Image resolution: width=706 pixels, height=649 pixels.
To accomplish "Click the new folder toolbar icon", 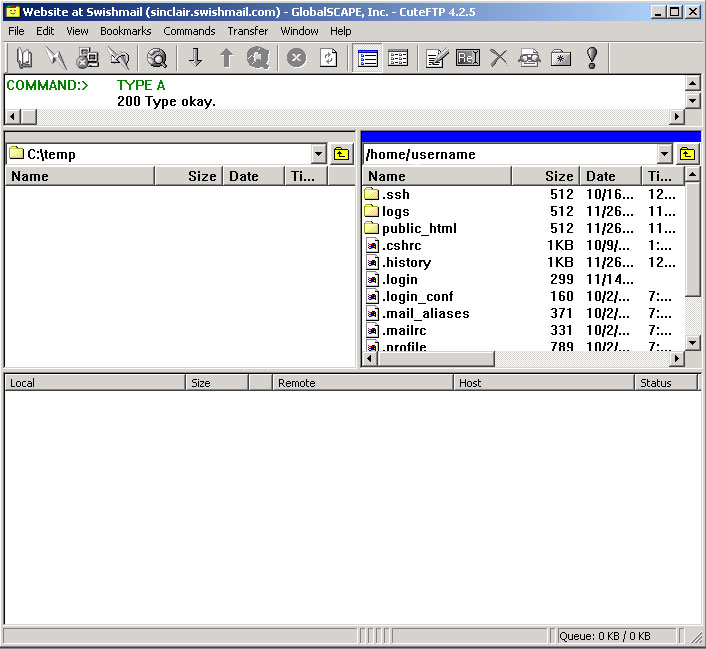I will (560, 58).
